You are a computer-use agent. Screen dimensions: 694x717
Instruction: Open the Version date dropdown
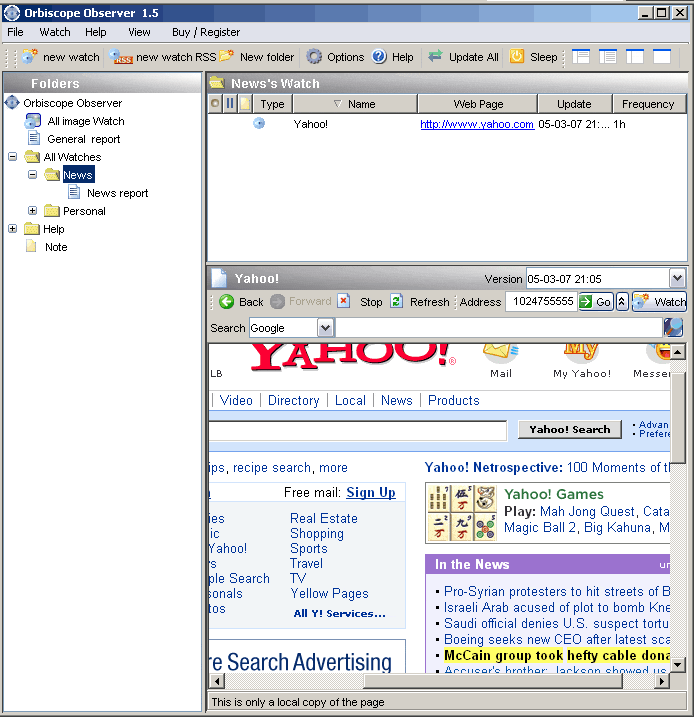(x=677, y=278)
